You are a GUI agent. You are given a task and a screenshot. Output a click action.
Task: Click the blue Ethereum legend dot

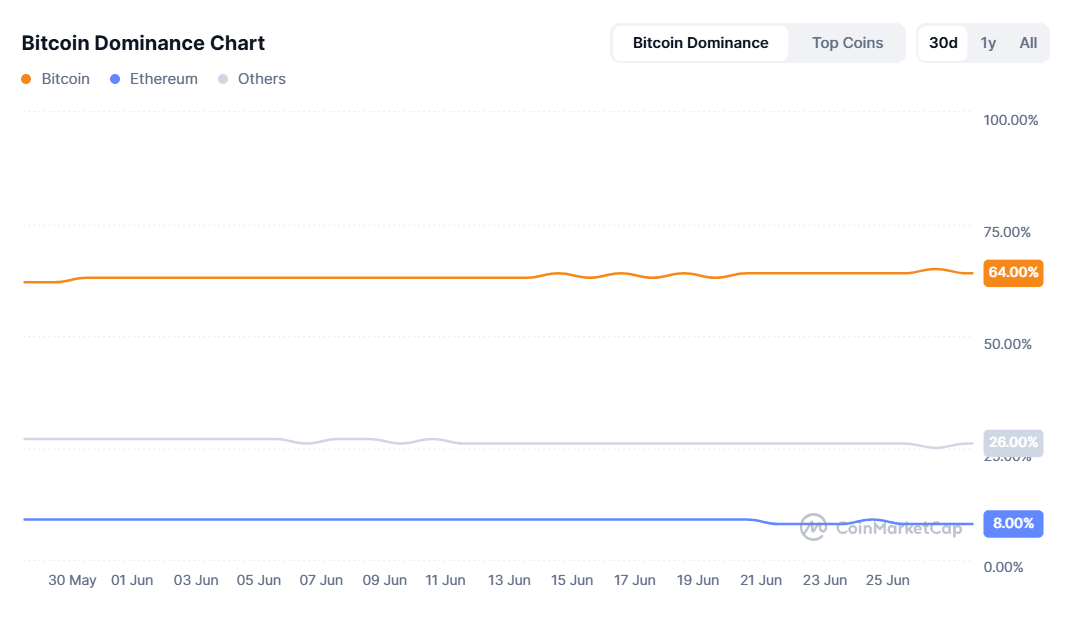click(x=113, y=78)
